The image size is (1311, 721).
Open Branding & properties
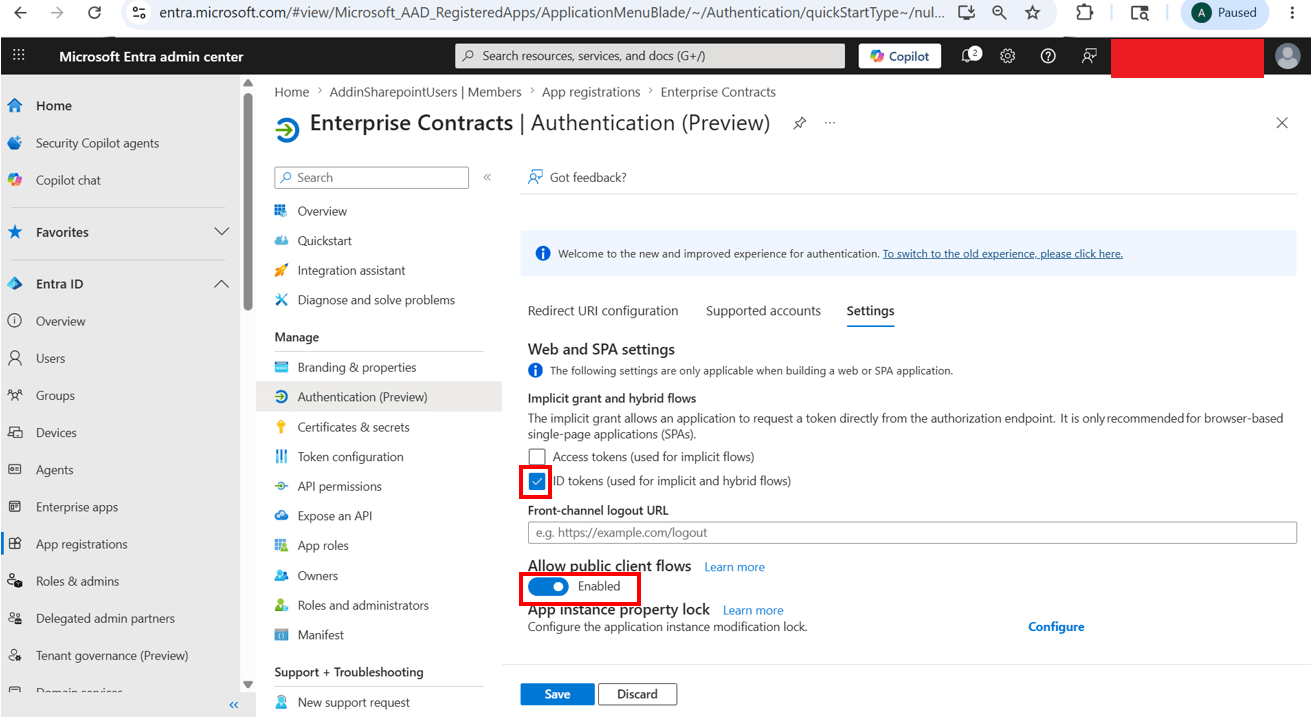click(357, 367)
